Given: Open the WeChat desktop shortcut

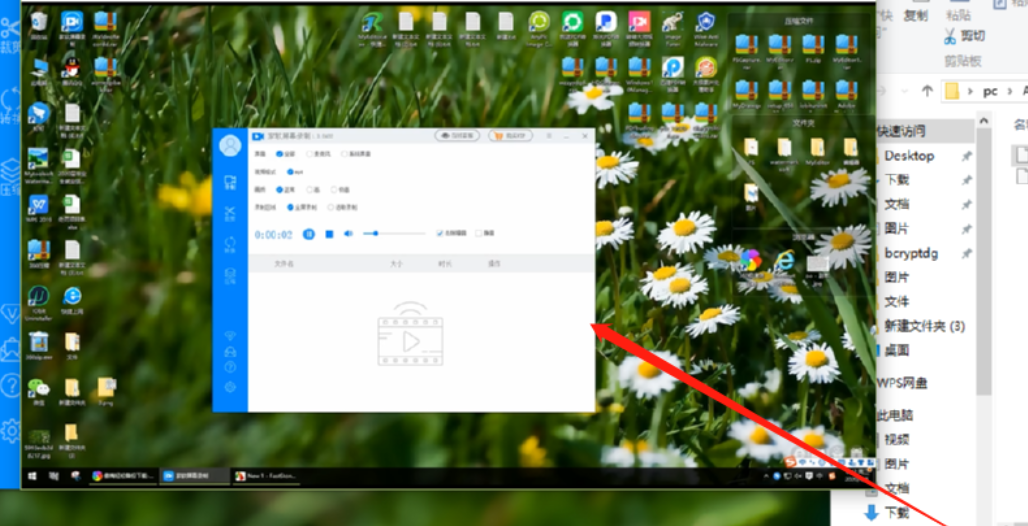Looking at the screenshot, I should pos(39,392).
